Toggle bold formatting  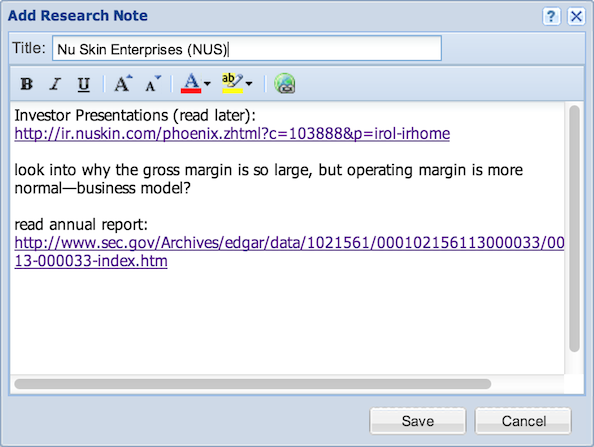(x=27, y=84)
